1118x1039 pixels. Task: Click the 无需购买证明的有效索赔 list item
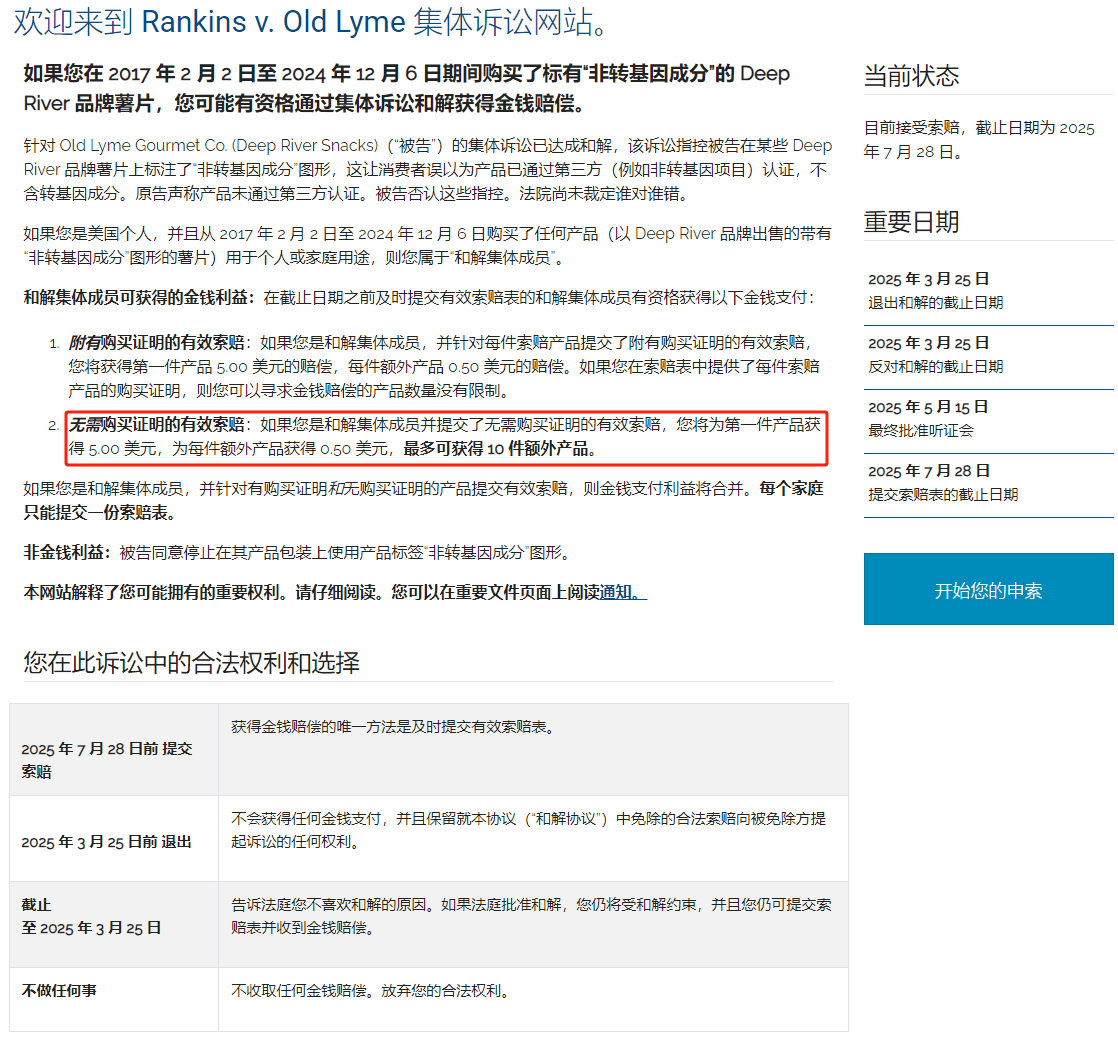(x=444, y=436)
